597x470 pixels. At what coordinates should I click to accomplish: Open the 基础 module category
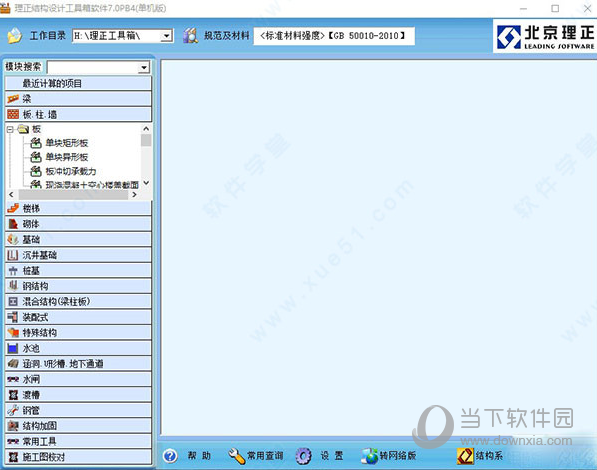(78, 240)
